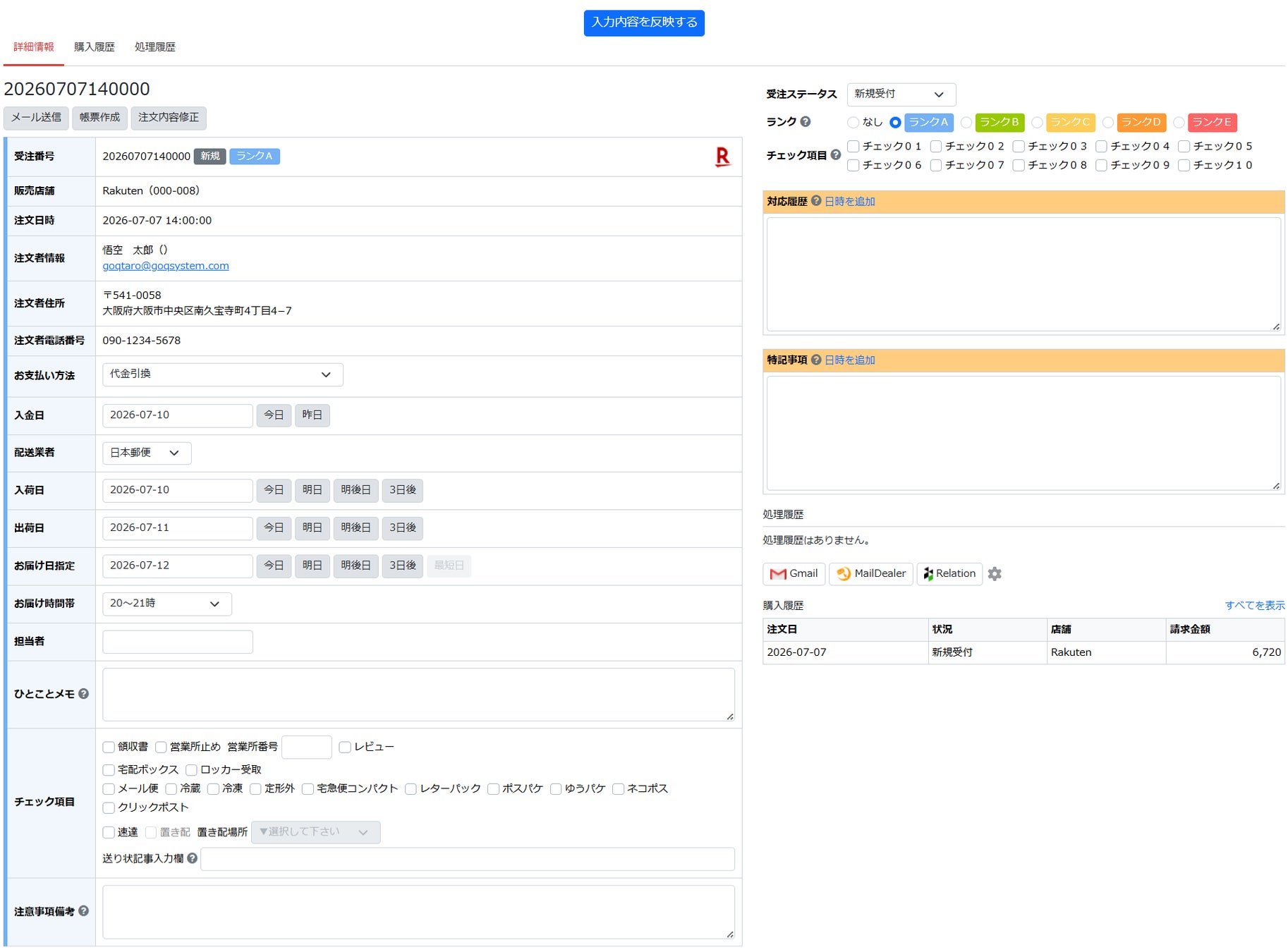Select ランクD orange color label

click(x=1141, y=123)
